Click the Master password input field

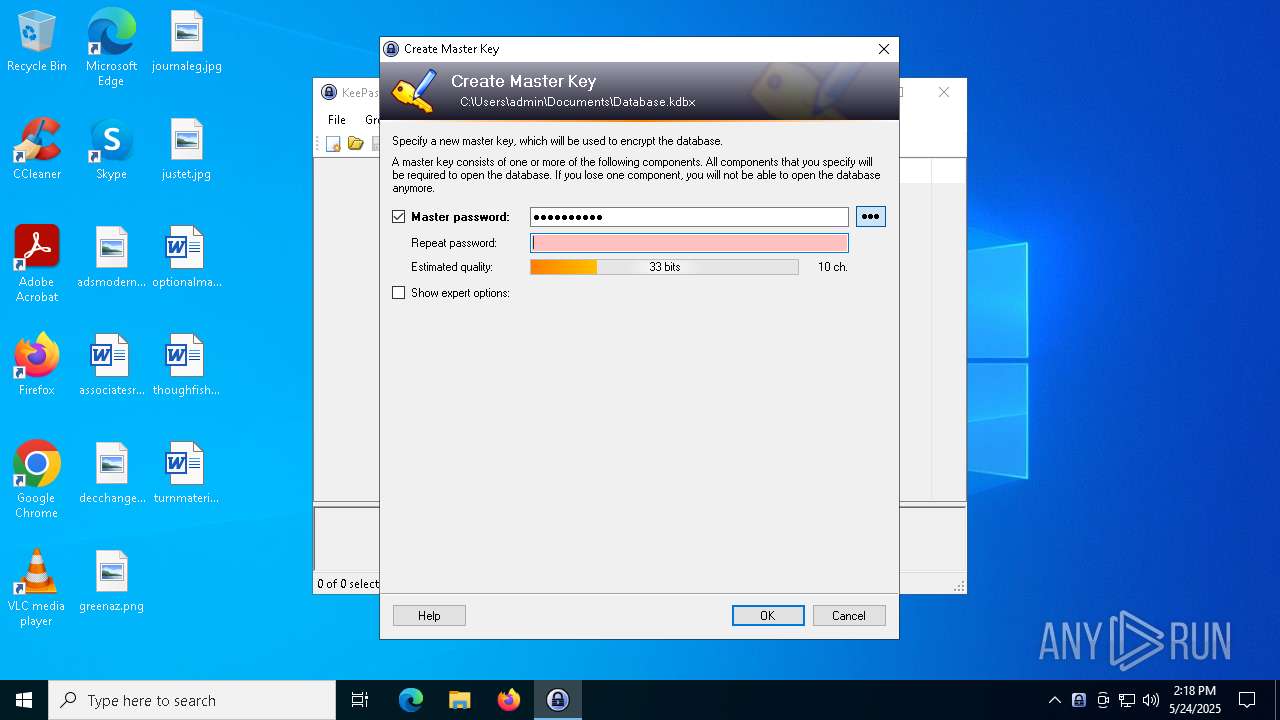click(689, 217)
